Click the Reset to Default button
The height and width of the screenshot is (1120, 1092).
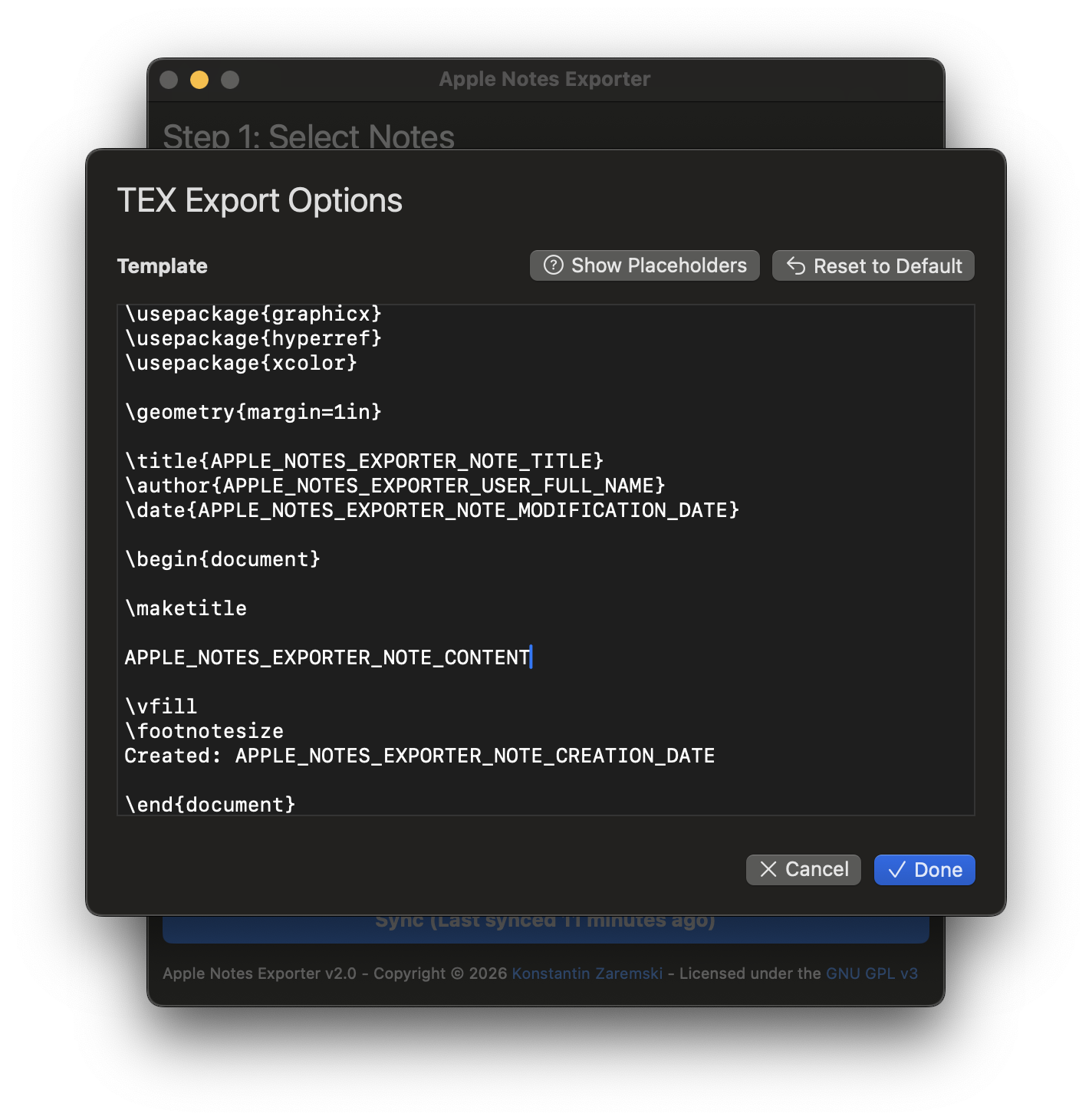click(873, 265)
